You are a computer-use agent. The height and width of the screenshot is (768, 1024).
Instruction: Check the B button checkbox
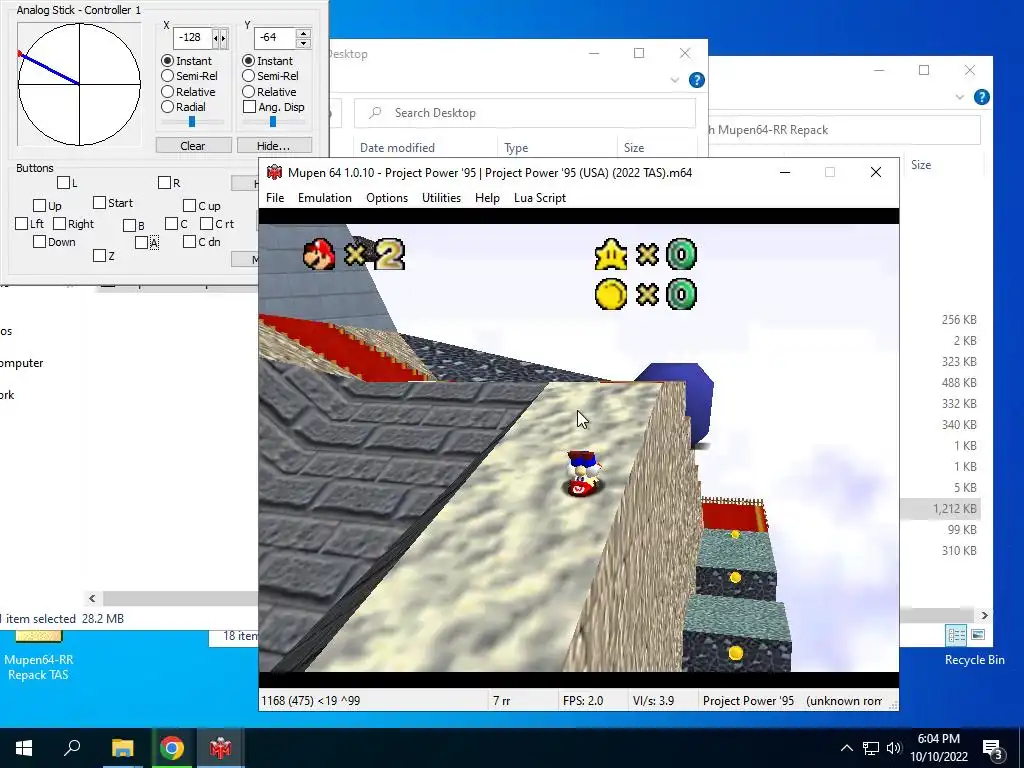click(129, 226)
